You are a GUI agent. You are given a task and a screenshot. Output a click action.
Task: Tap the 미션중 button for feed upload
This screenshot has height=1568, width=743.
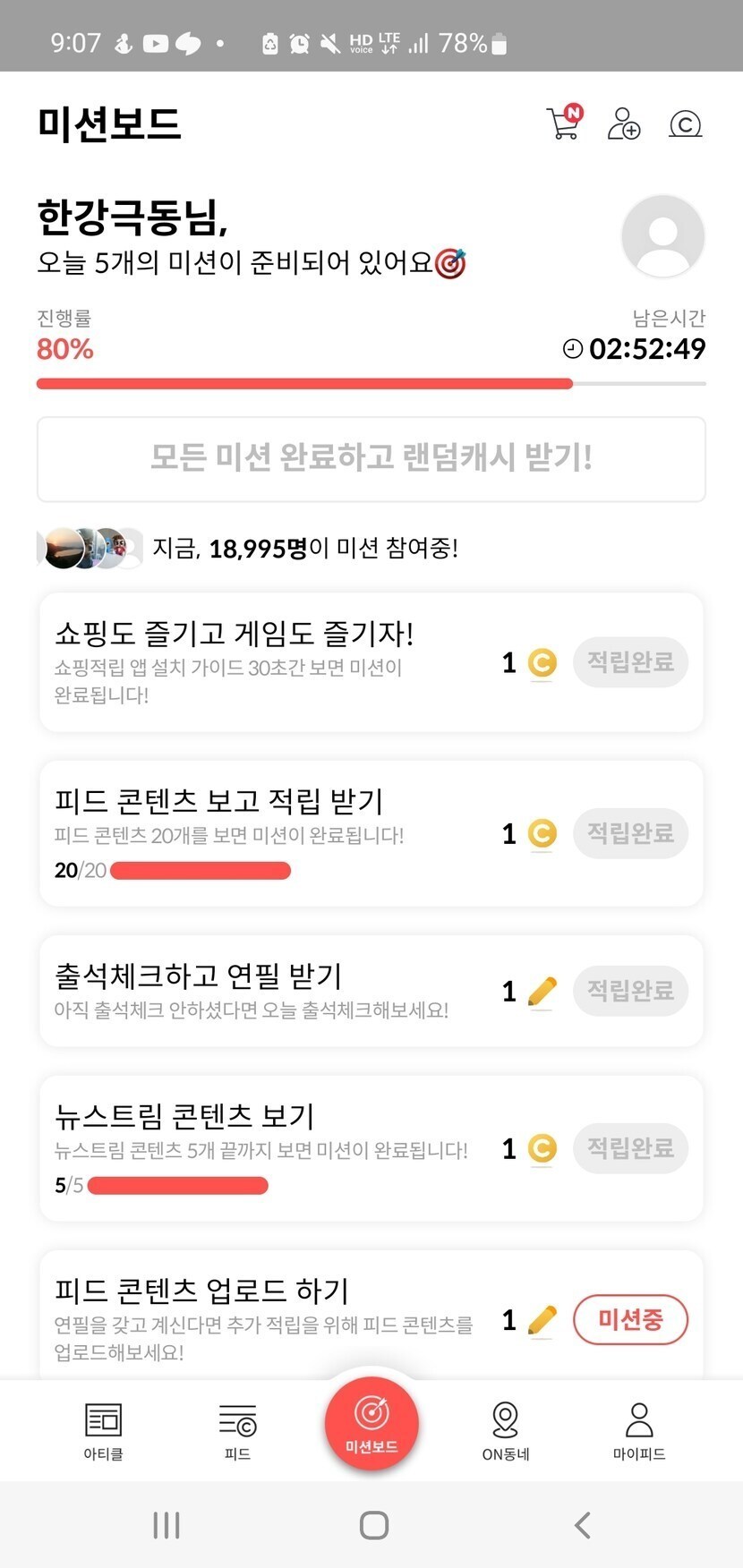[x=630, y=1319]
